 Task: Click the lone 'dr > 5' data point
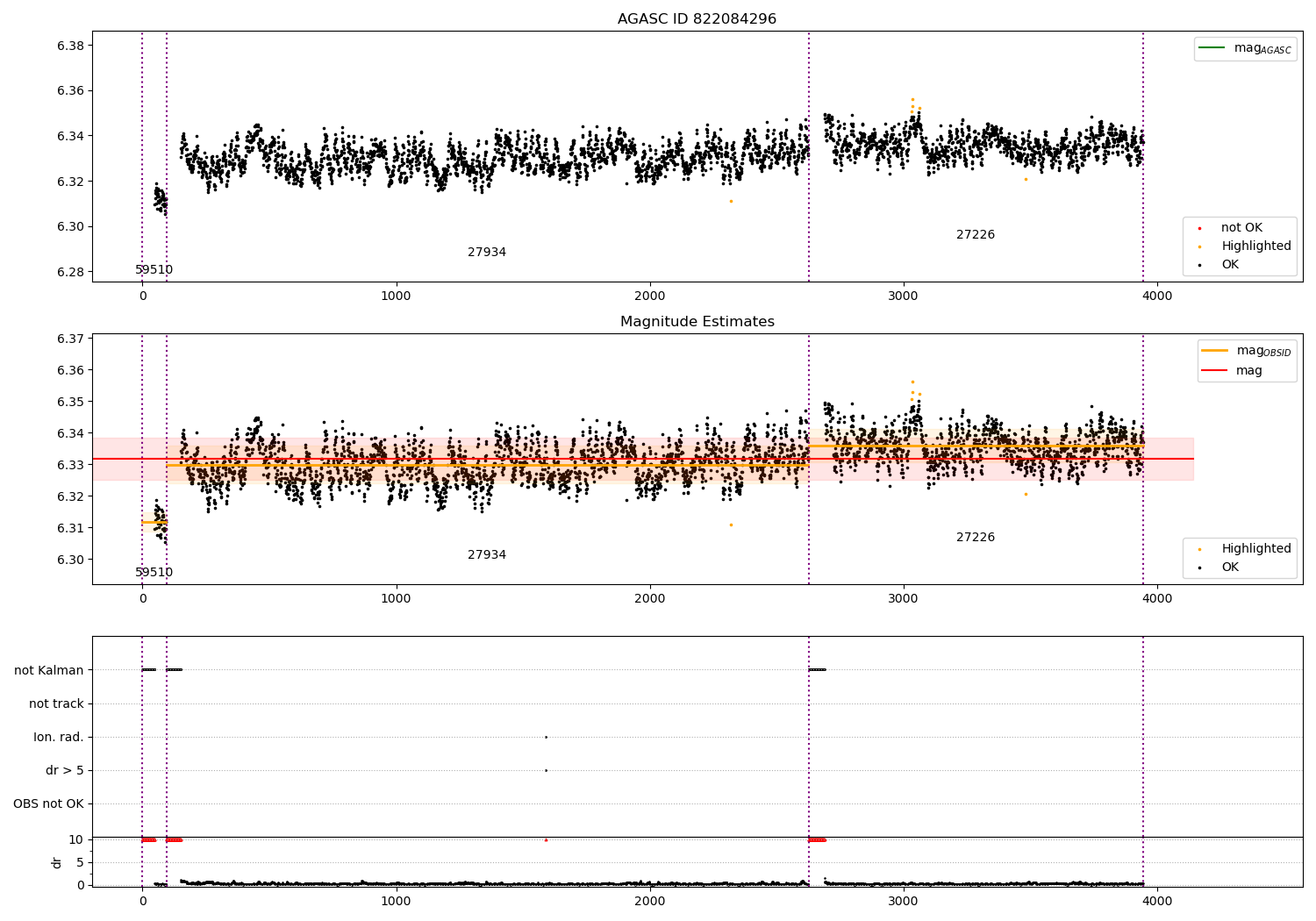[546, 770]
